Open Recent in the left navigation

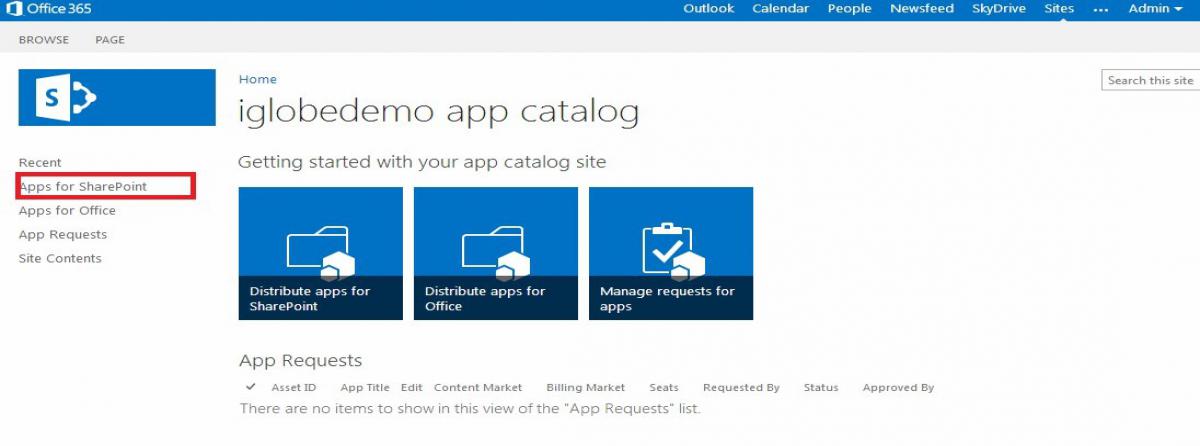click(x=40, y=162)
